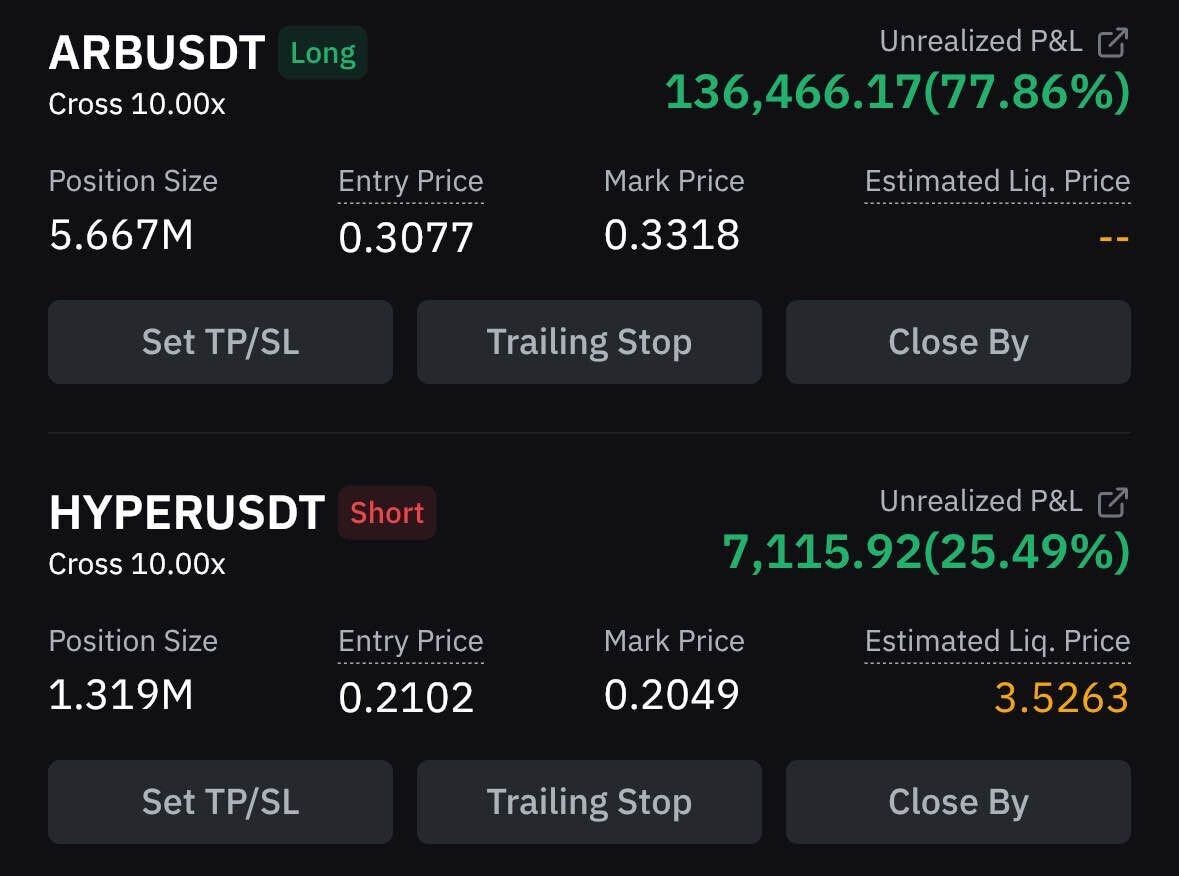
Task: Click the red Short badge
Action: [387, 513]
